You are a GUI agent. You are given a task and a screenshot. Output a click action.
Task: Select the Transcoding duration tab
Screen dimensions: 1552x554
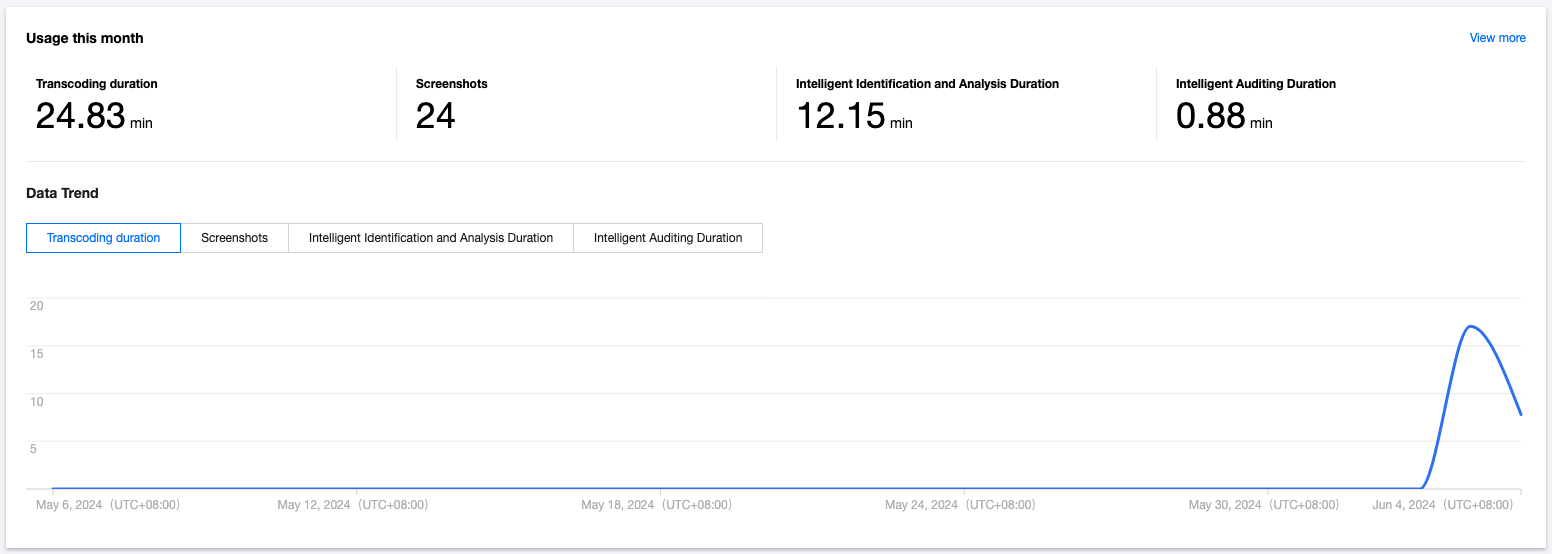[103, 238]
